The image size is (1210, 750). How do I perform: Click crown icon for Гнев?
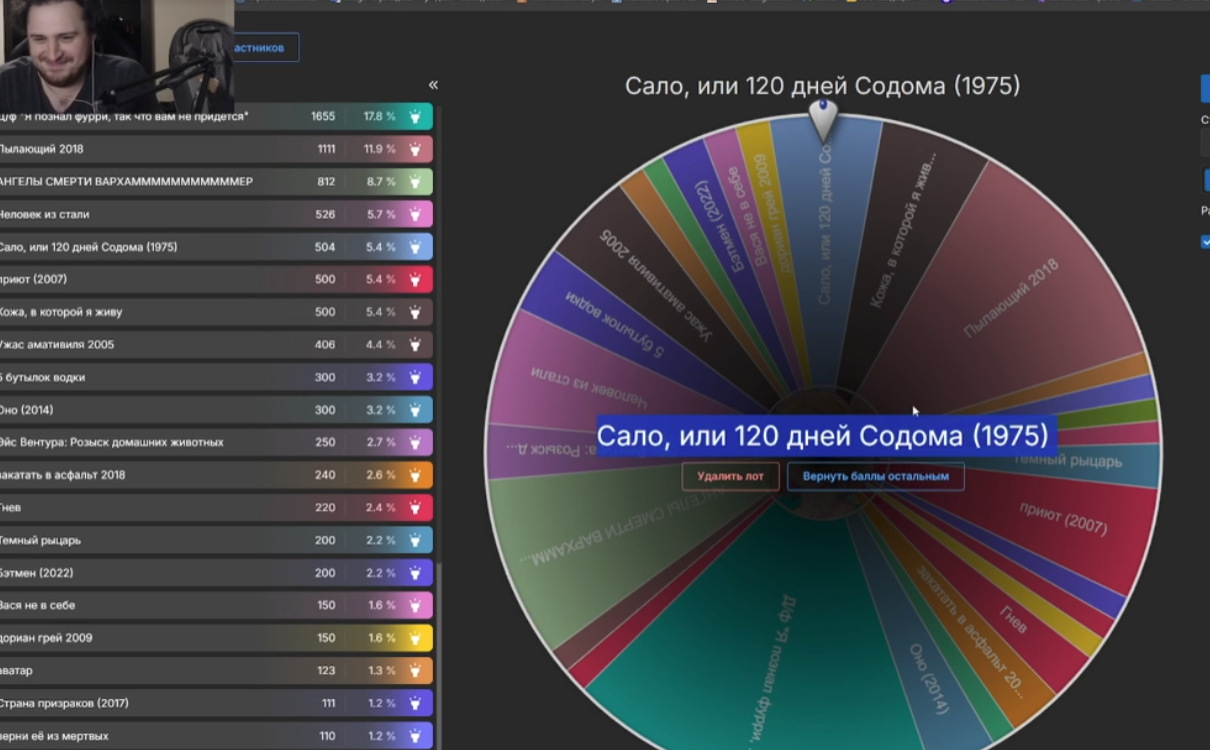[415, 507]
